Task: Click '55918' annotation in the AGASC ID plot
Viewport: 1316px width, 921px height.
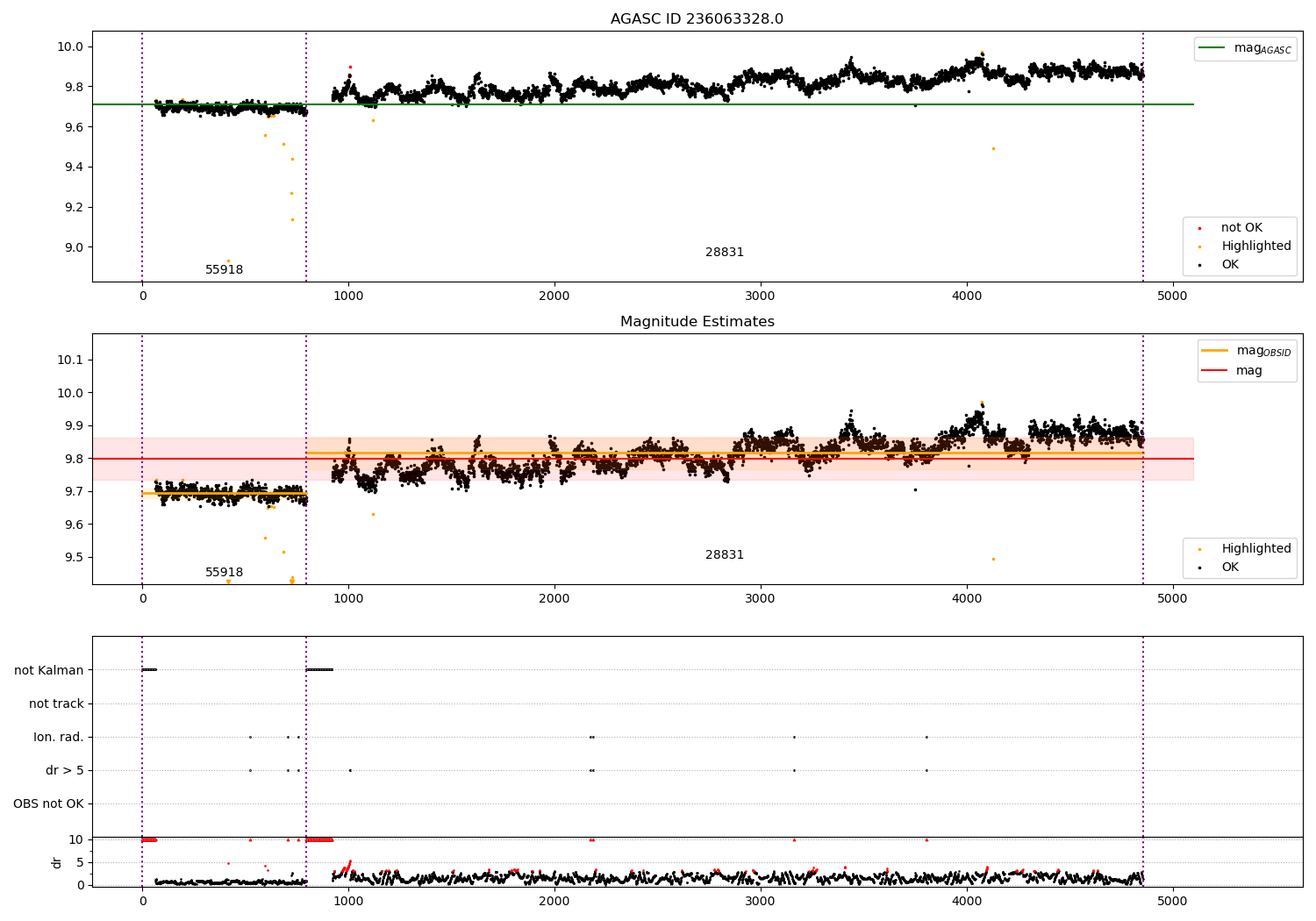Action: 225,270
